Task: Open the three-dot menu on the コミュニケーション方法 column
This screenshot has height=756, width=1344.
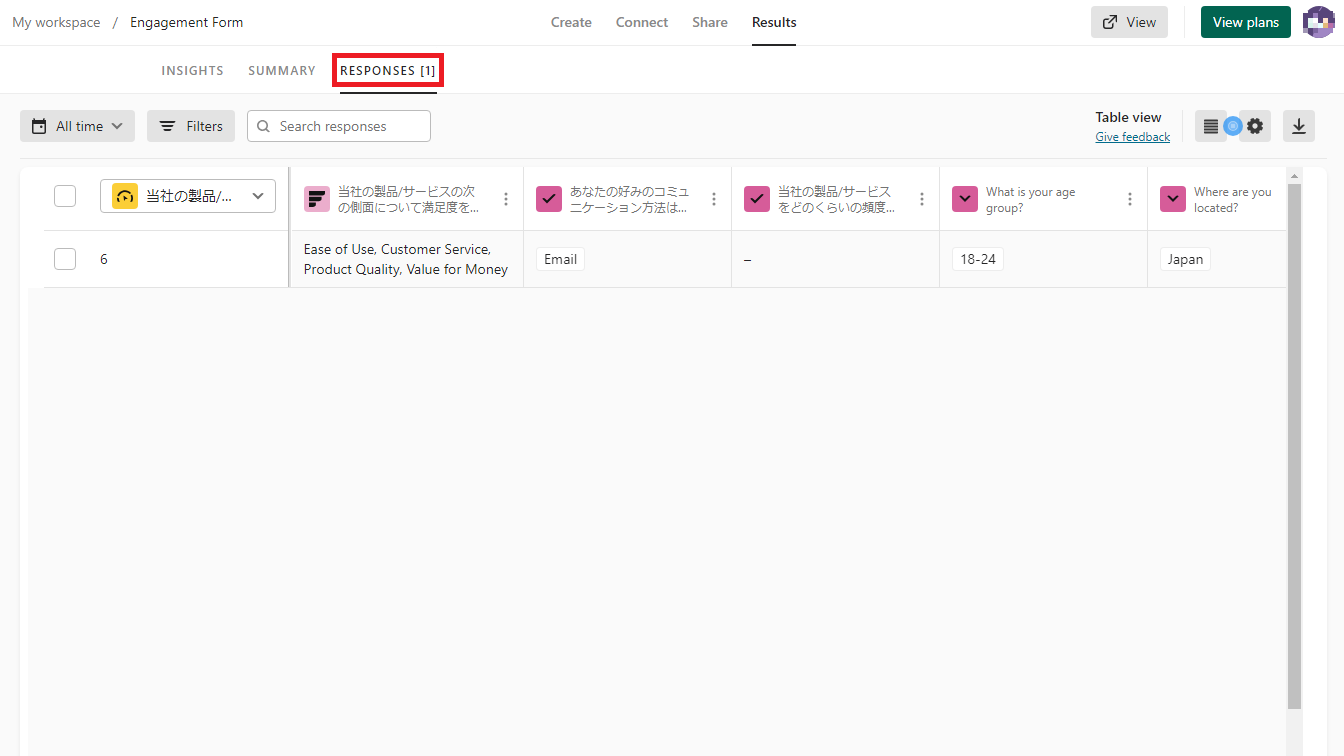Action: 713,199
